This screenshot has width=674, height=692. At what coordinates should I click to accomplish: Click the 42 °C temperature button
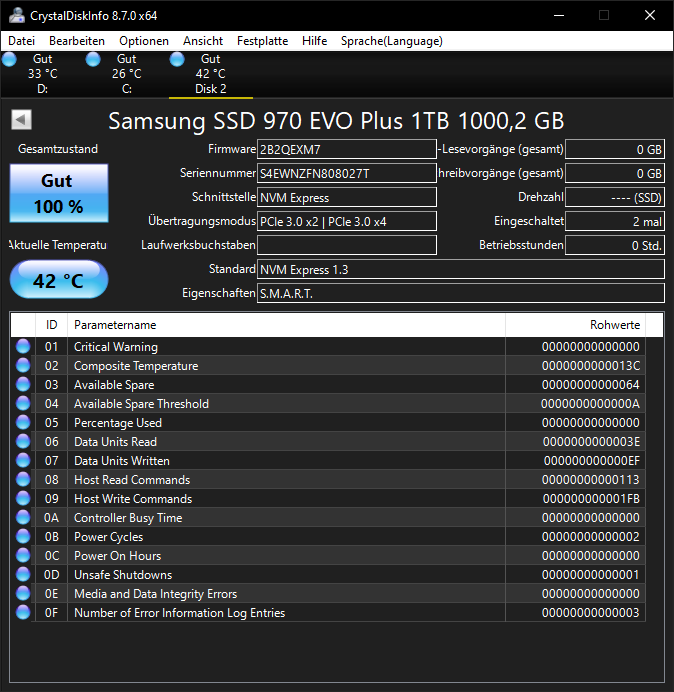tap(59, 280)
